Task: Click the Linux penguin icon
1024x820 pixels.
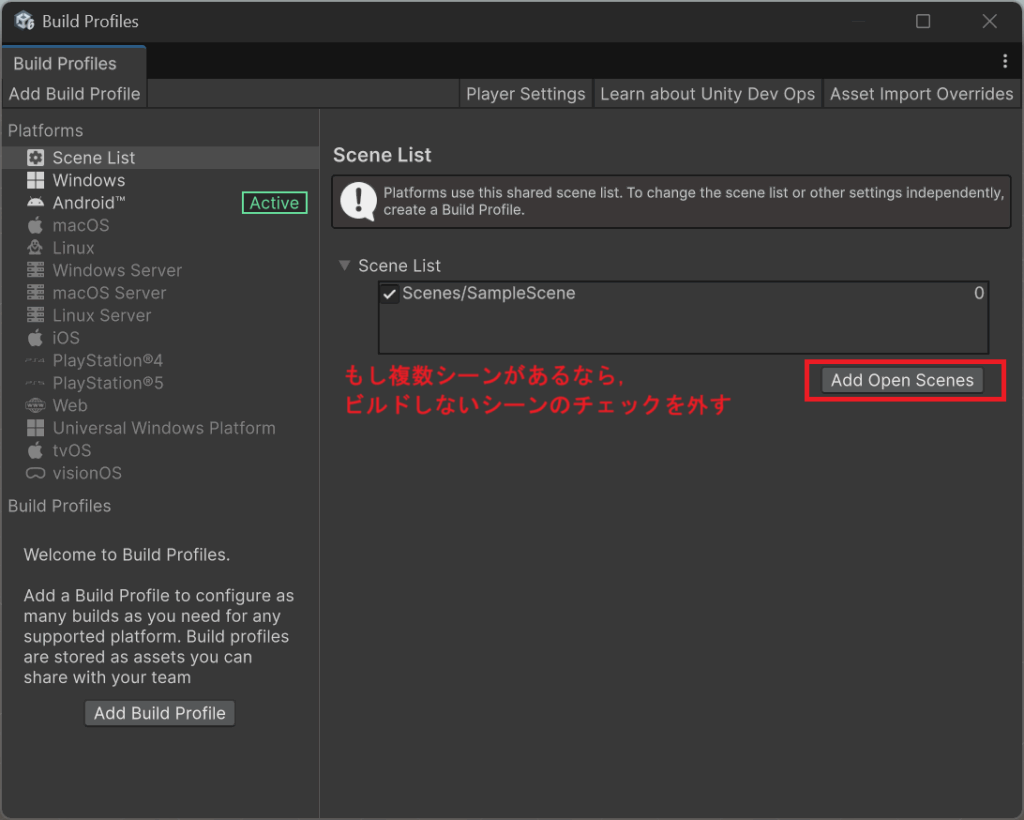Action: pos(35,247)
